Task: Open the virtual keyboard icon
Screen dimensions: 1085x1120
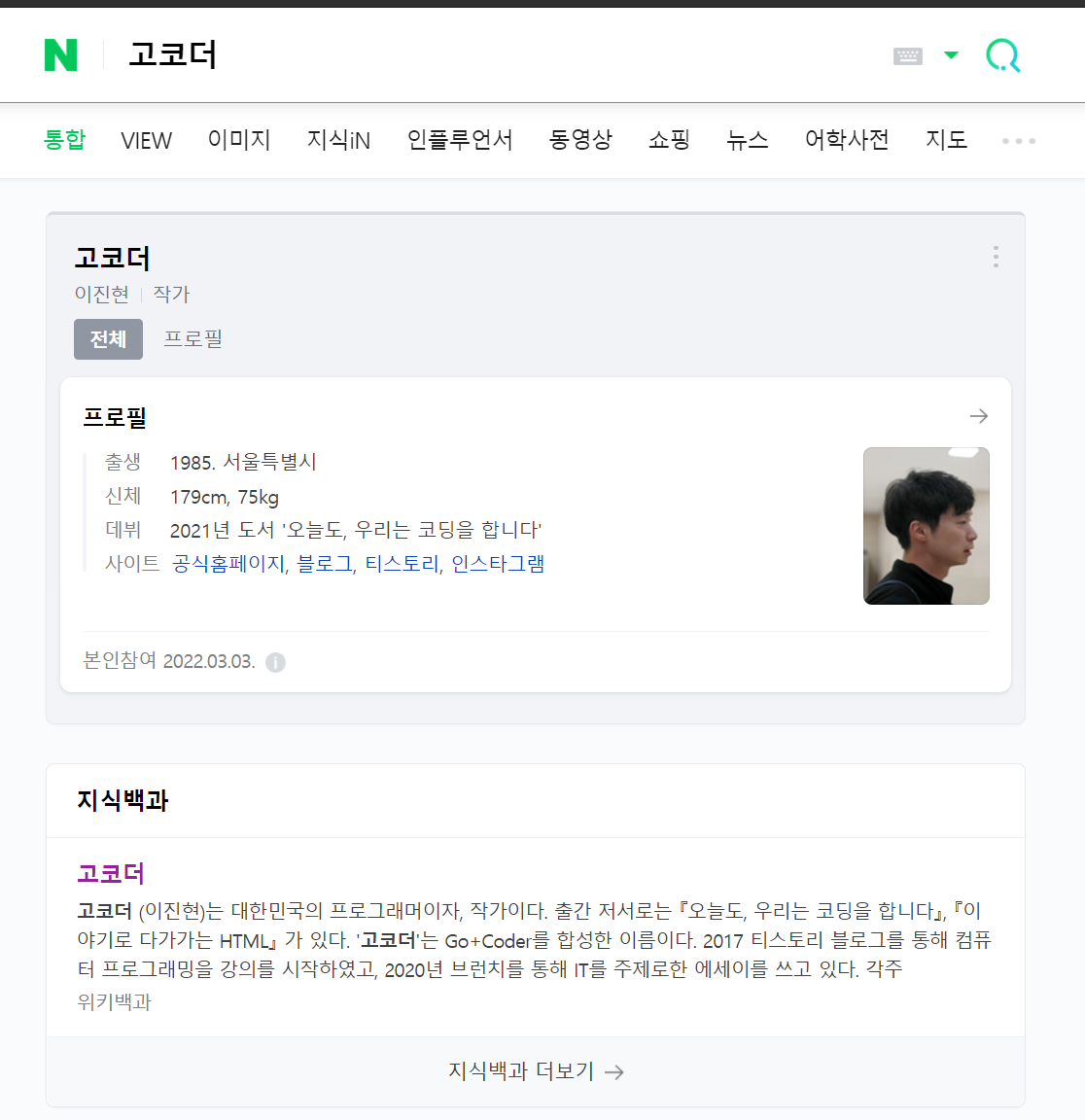Action: click(908, 55)
